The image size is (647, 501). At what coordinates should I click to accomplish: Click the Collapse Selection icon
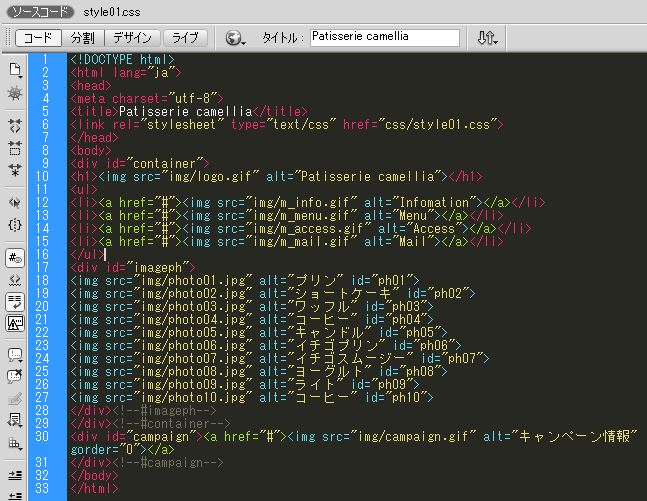pyautogui.click(x=15, y=148)
